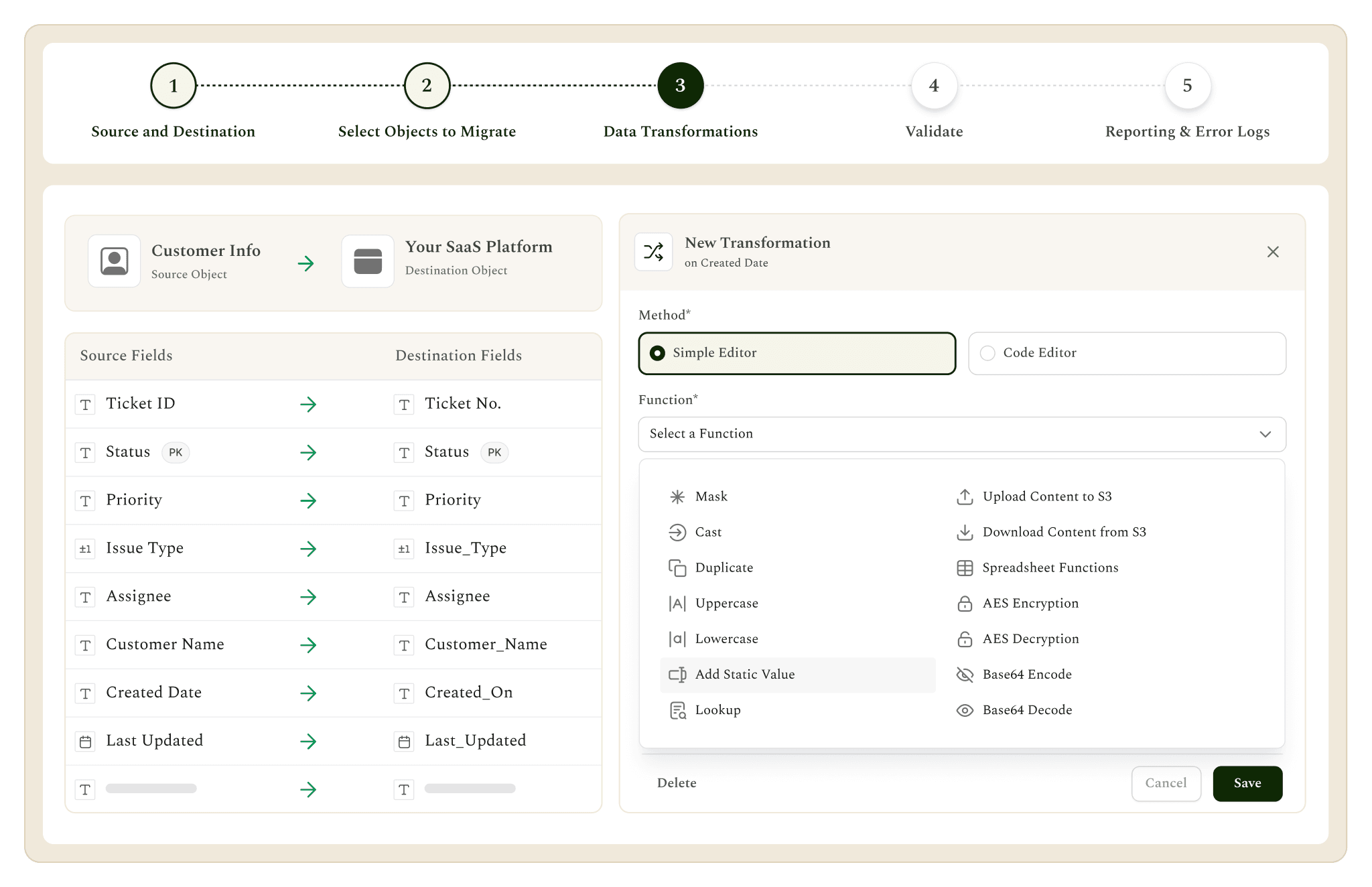The height and width of the screenshot is (887, 1372).
Task: Click the Save button
Action: [1247, 783]
